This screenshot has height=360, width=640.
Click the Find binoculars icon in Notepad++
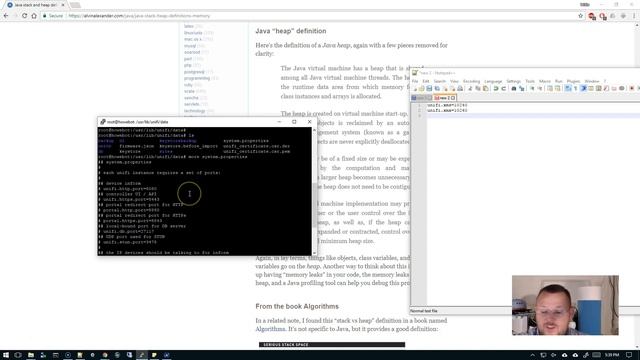pos(513,89)
